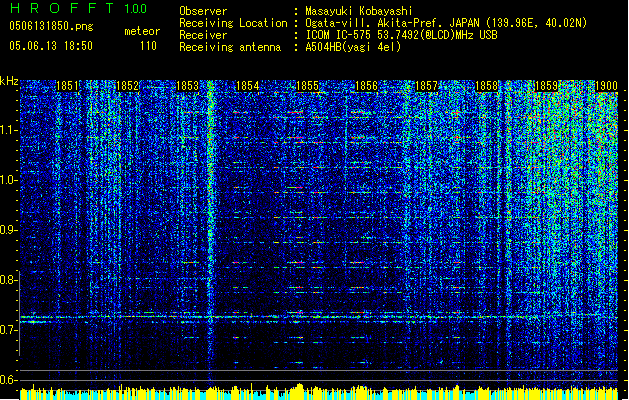This screenshot has width=629, height=400.
Task: Click the 1856 time marker
Action: (x=366, y=86)
